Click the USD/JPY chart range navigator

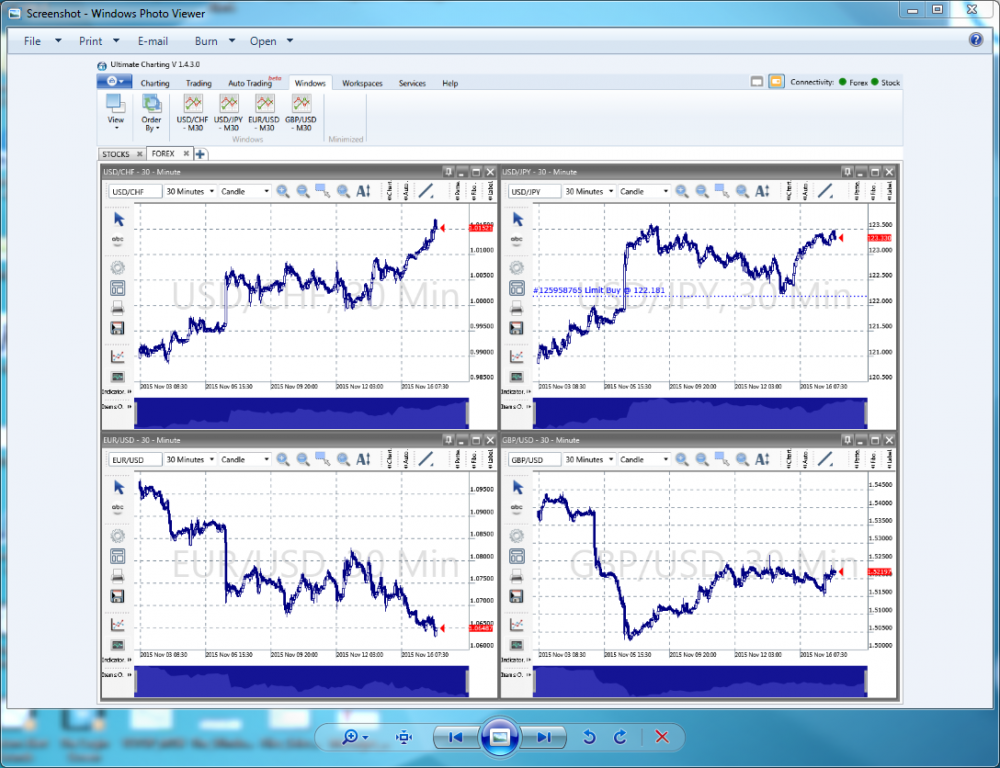pos(700,413)
